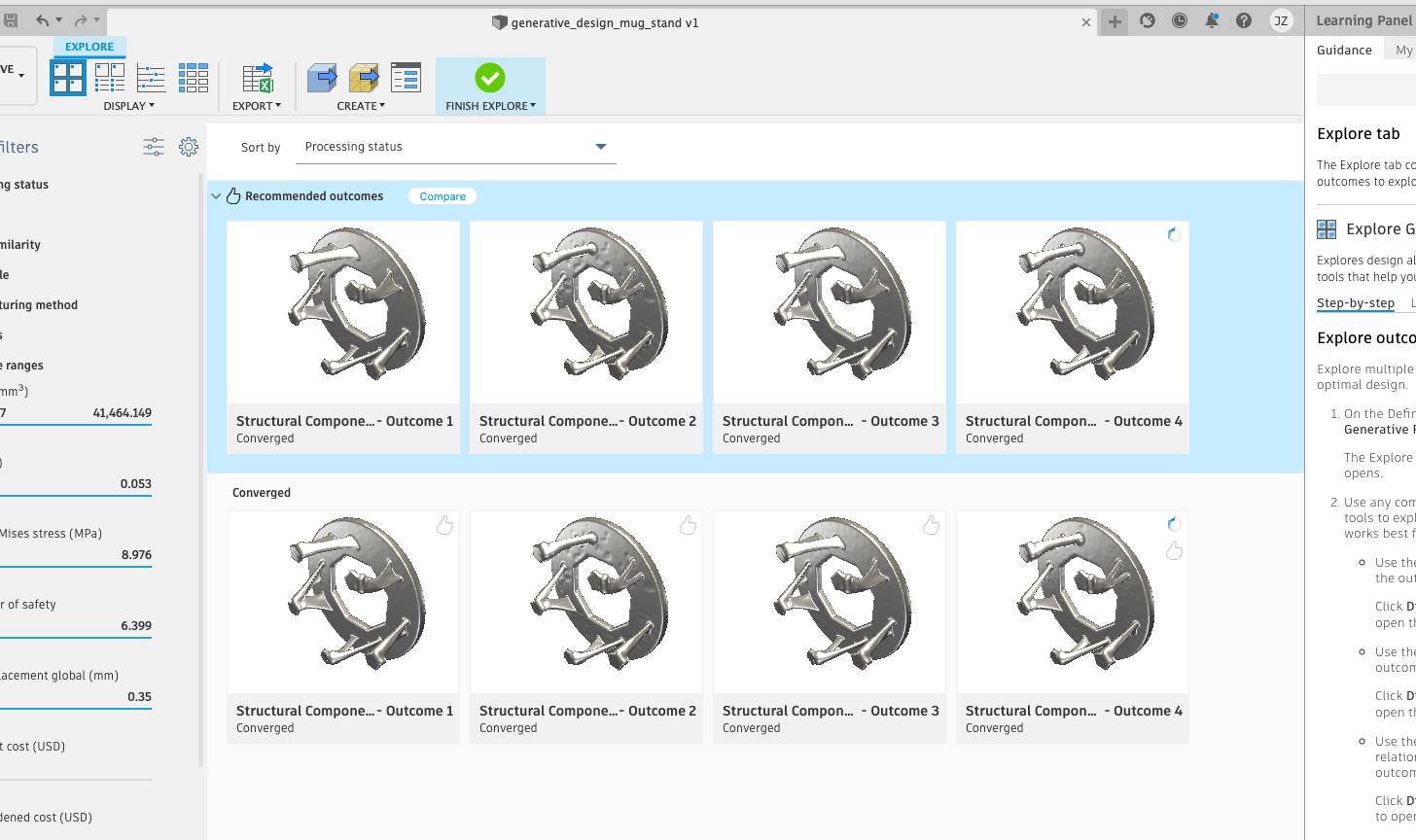
Task: Click the 8.976 stress maximum value
Action: point(136,555)
